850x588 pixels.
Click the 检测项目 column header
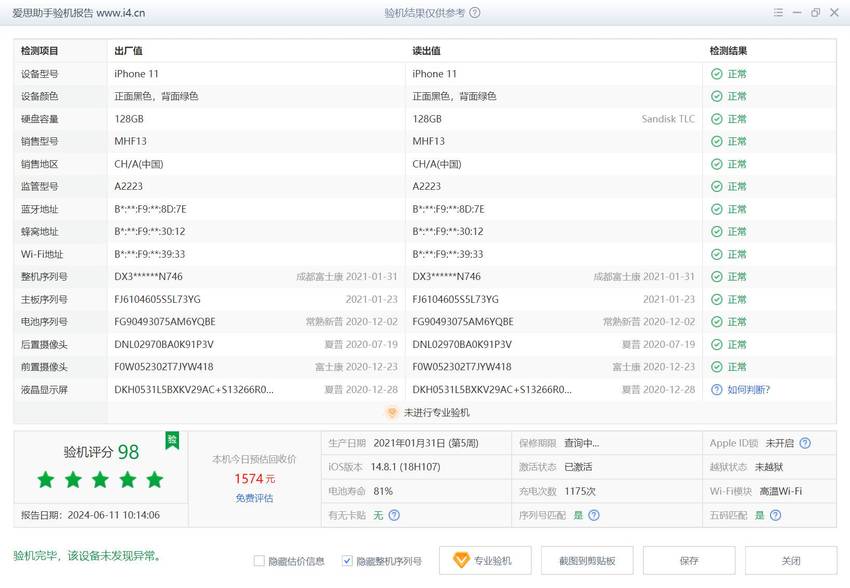click(40, 51)
